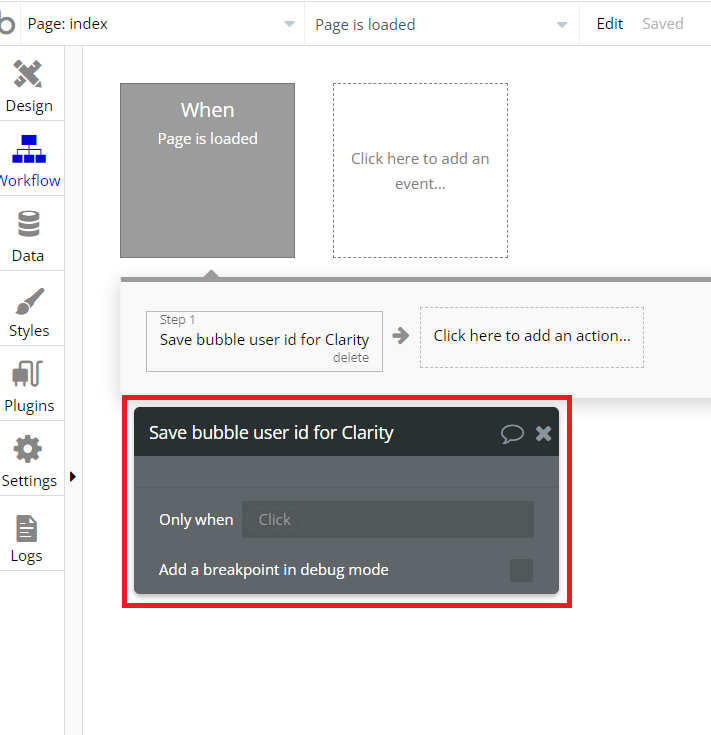The image size is (711, 735).
Task: Click here to add an action
Action: (x=532, y=338)
